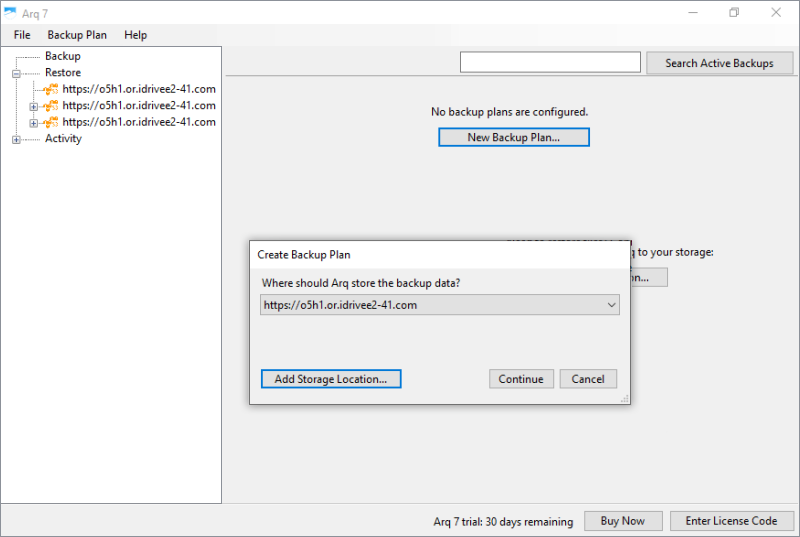800x537 pixels.
Task: Cancel the Create Backup Plan dialog
Action: point(588,379)
